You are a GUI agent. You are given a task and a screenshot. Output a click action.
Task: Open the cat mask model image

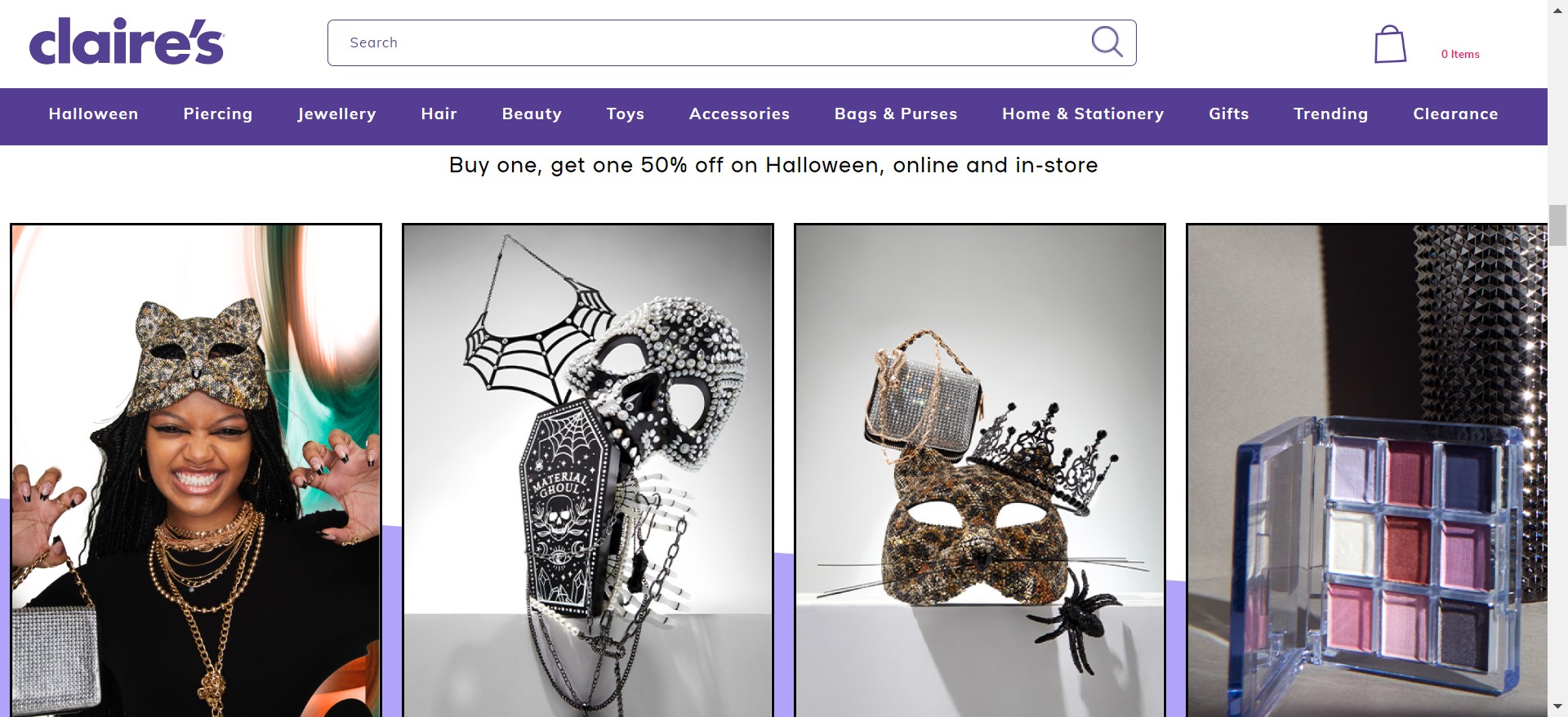196,470
